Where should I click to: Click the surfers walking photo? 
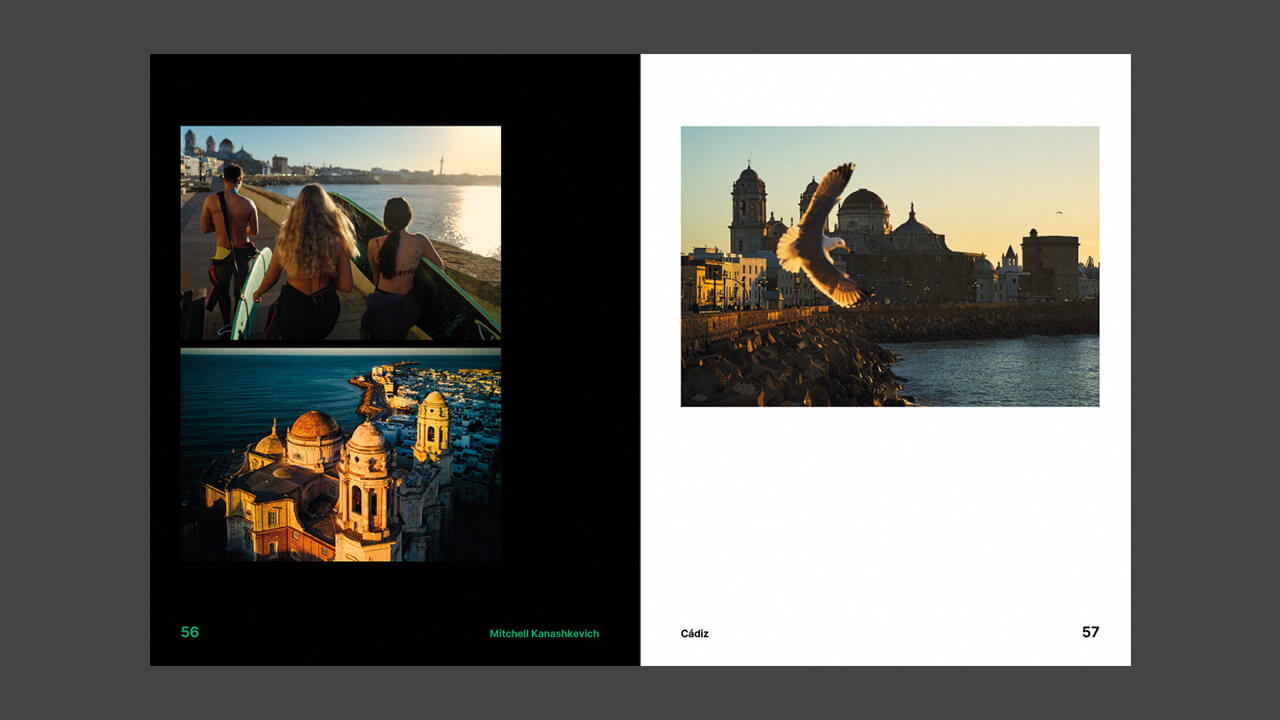tap(340, 233)
